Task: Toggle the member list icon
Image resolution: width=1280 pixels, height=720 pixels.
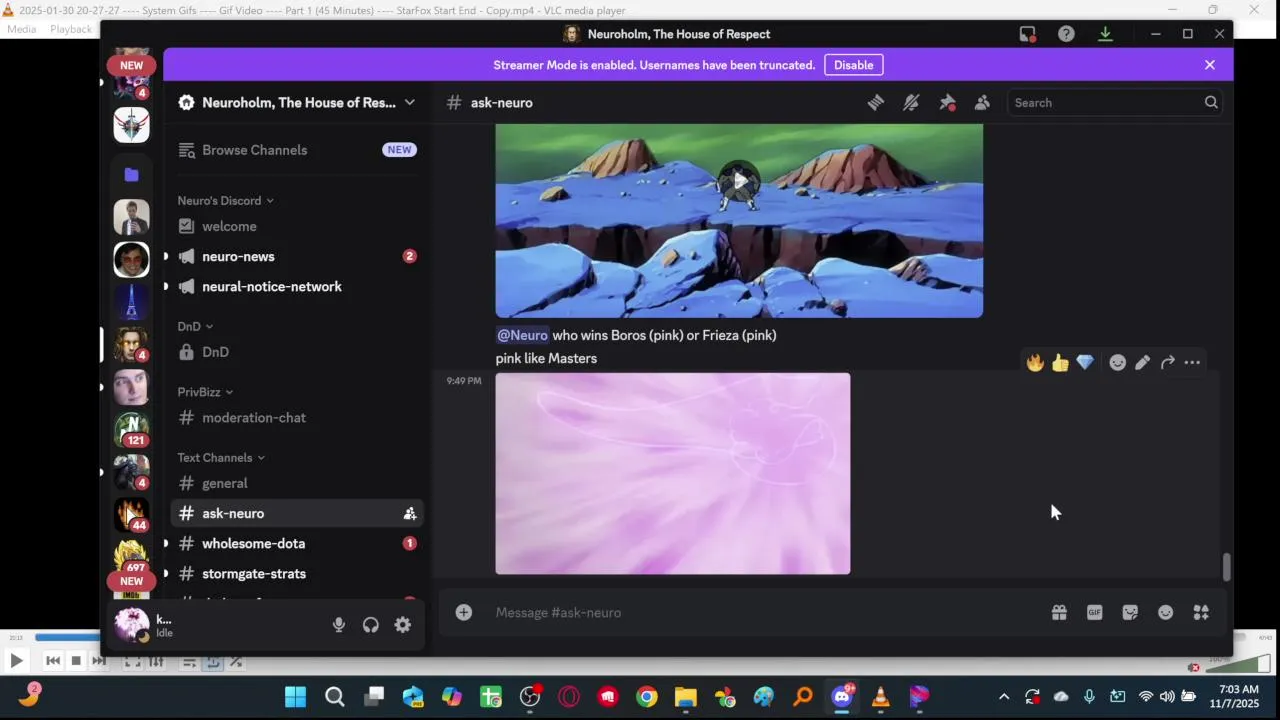Action: click(x=982, y=102)
